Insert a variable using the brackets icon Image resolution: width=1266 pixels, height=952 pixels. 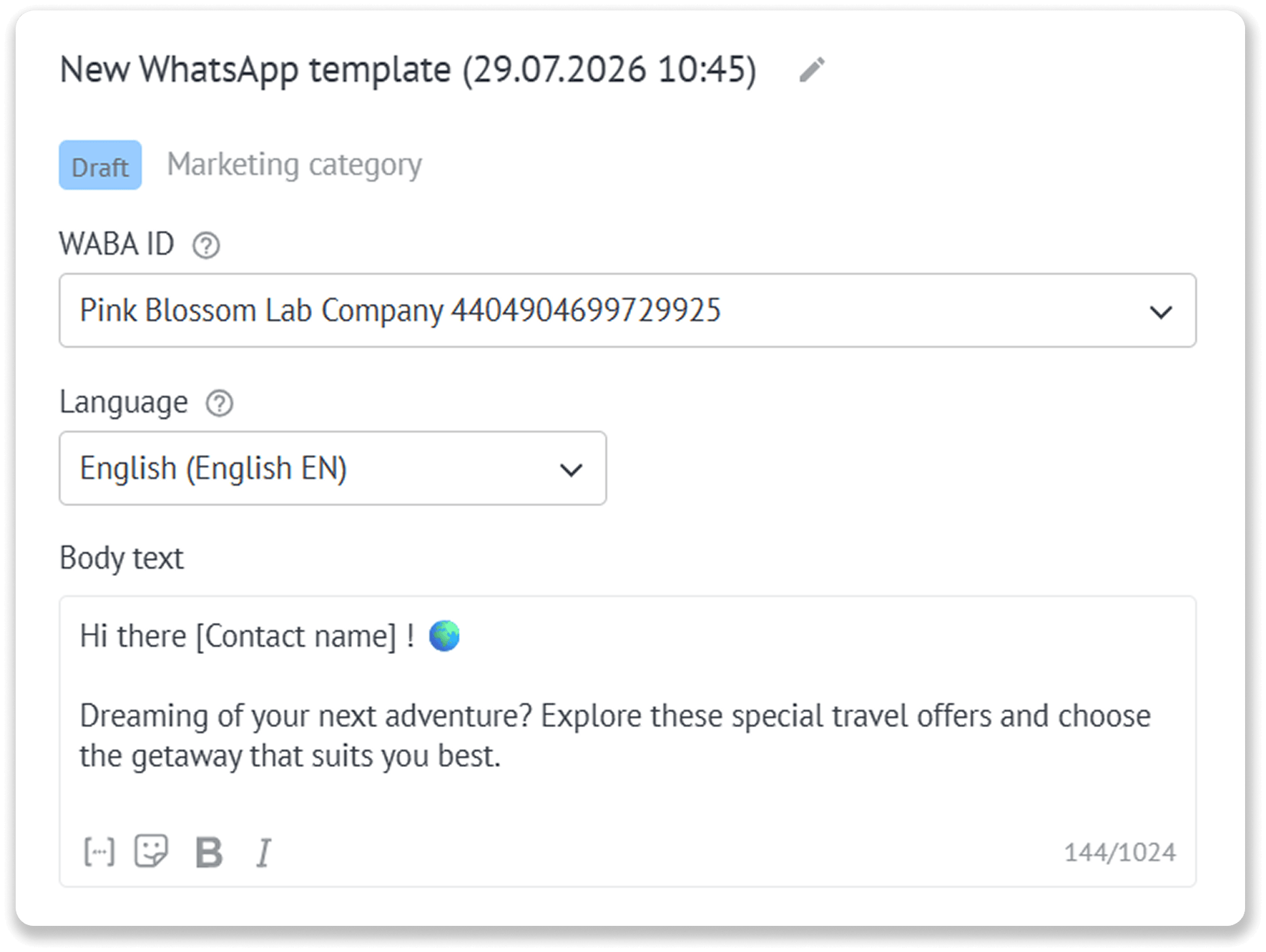coord(99,851)
